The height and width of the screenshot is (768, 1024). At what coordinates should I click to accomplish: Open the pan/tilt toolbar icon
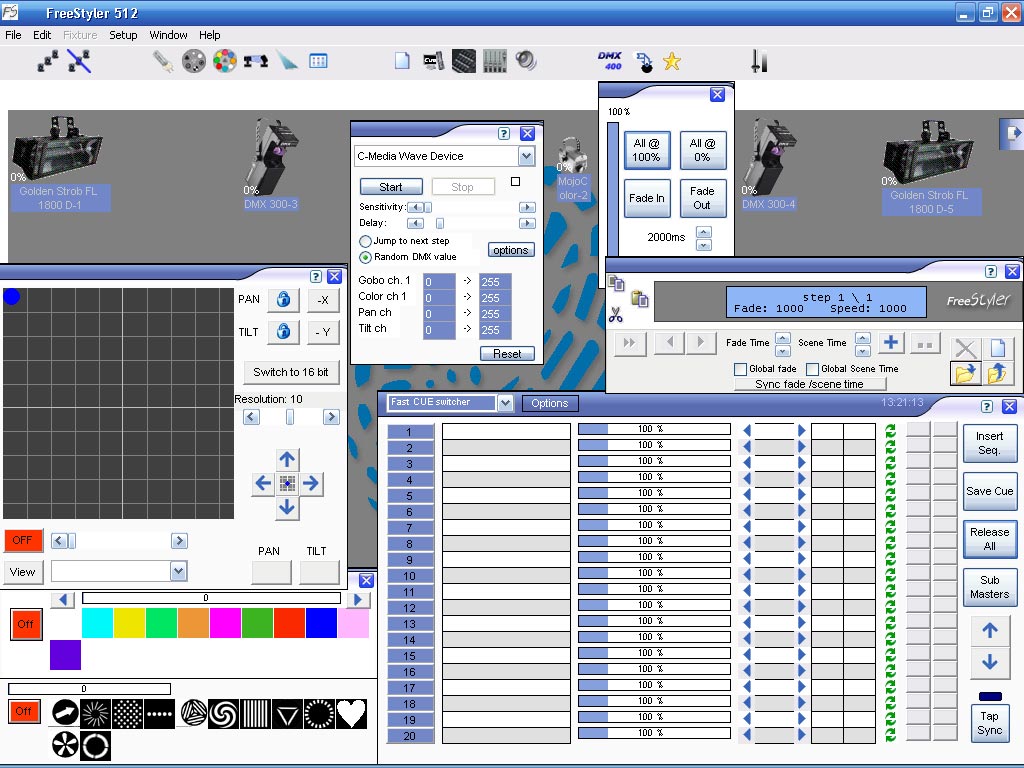pyautogui.click(x=255, y=61)
